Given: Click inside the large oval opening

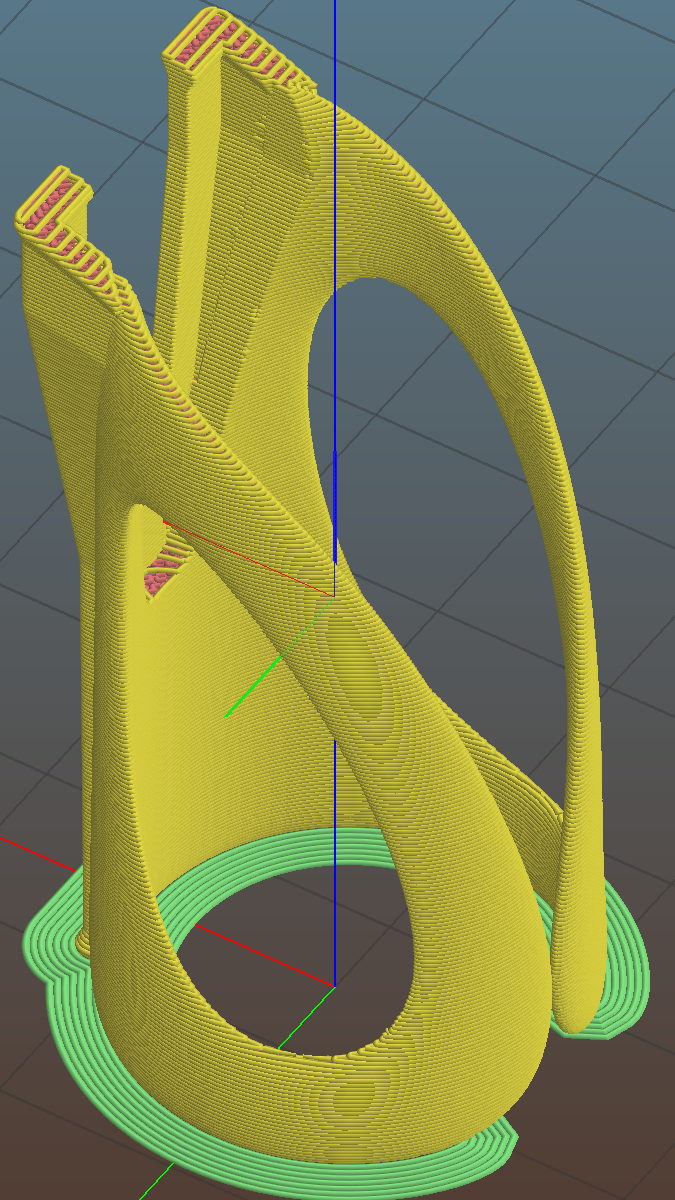Looking at the screenshot, I should tap(420, 450).
